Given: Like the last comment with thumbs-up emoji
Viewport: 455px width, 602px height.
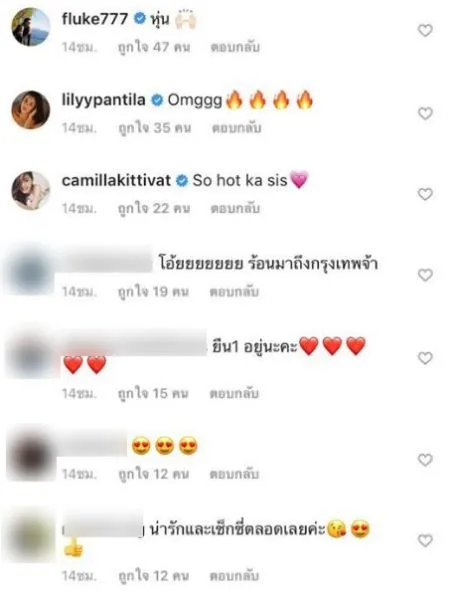Looking at the screenshot, I should (x=425, y=541).
